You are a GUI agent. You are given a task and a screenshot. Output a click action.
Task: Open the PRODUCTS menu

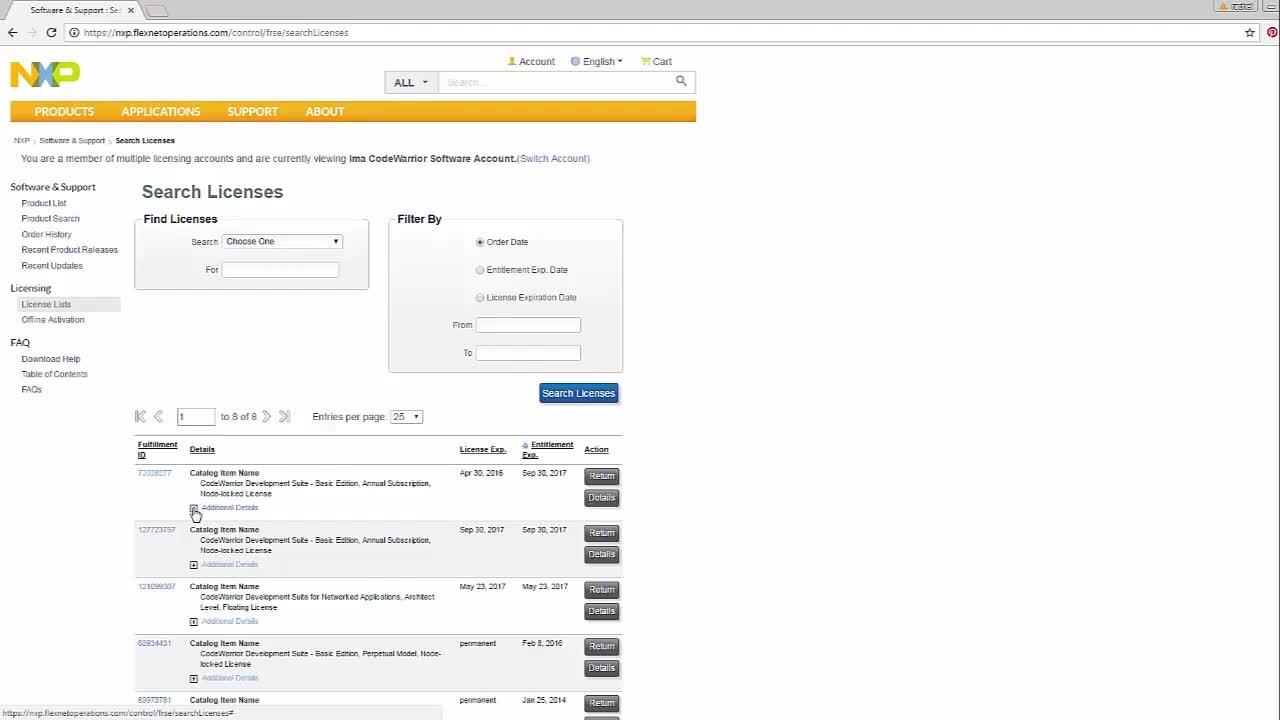tap(64, 111)
